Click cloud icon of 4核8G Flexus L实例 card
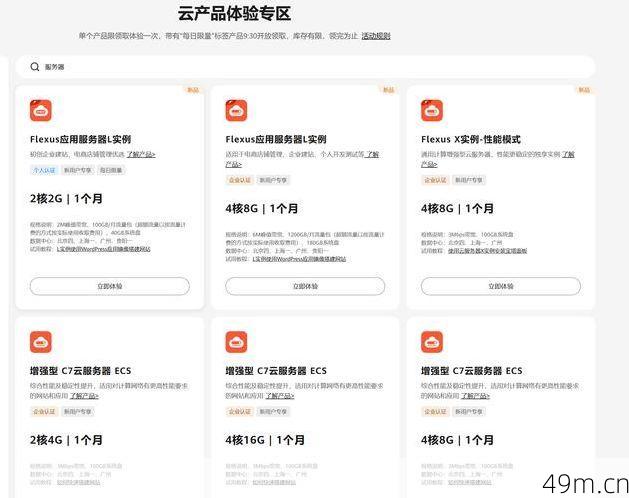The width and height of the screenshot is (629, 498). (x=236, y=110)
